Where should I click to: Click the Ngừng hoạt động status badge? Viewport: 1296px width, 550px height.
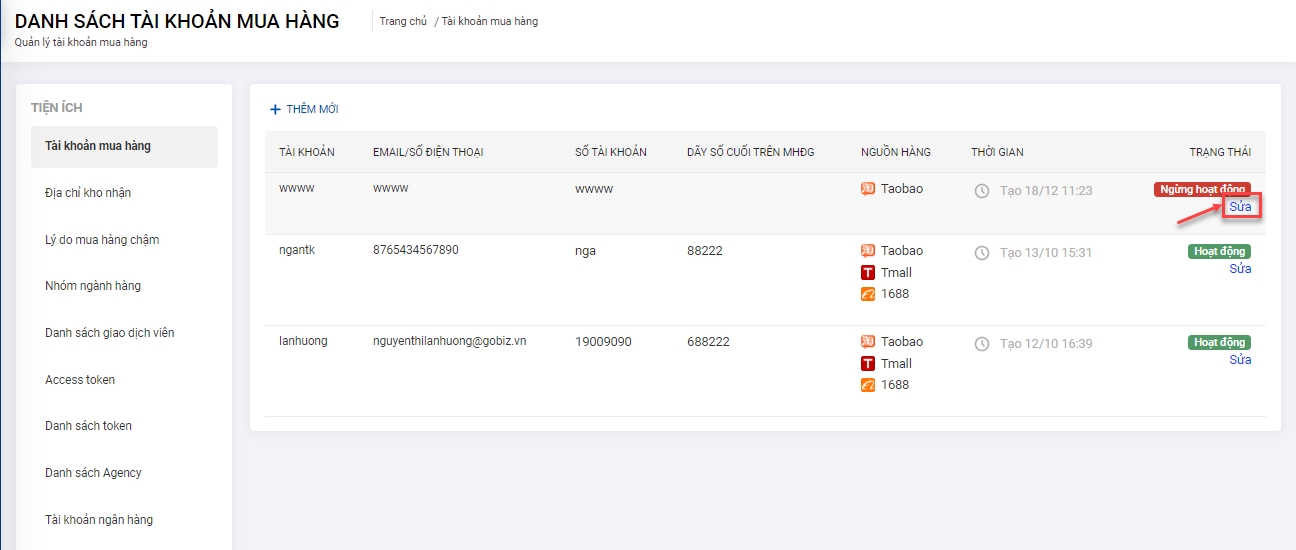pyautogui.click(x=1202, y=189)
